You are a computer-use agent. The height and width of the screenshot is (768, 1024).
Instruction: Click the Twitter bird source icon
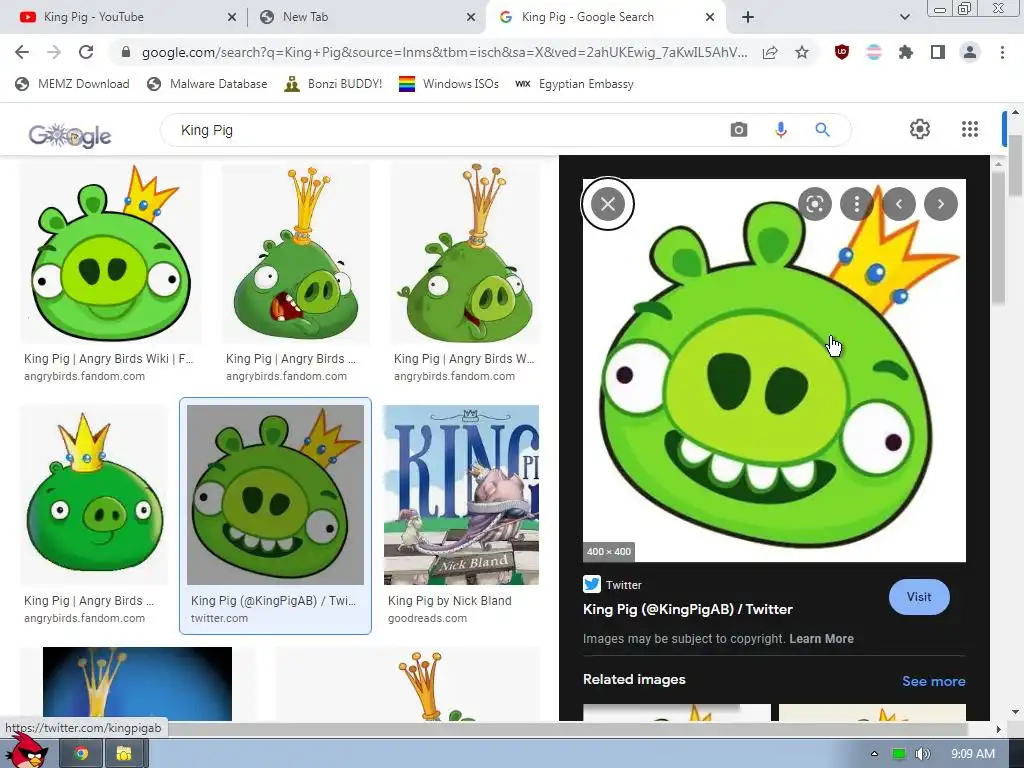pyautogui.click(x=592, y=584)
